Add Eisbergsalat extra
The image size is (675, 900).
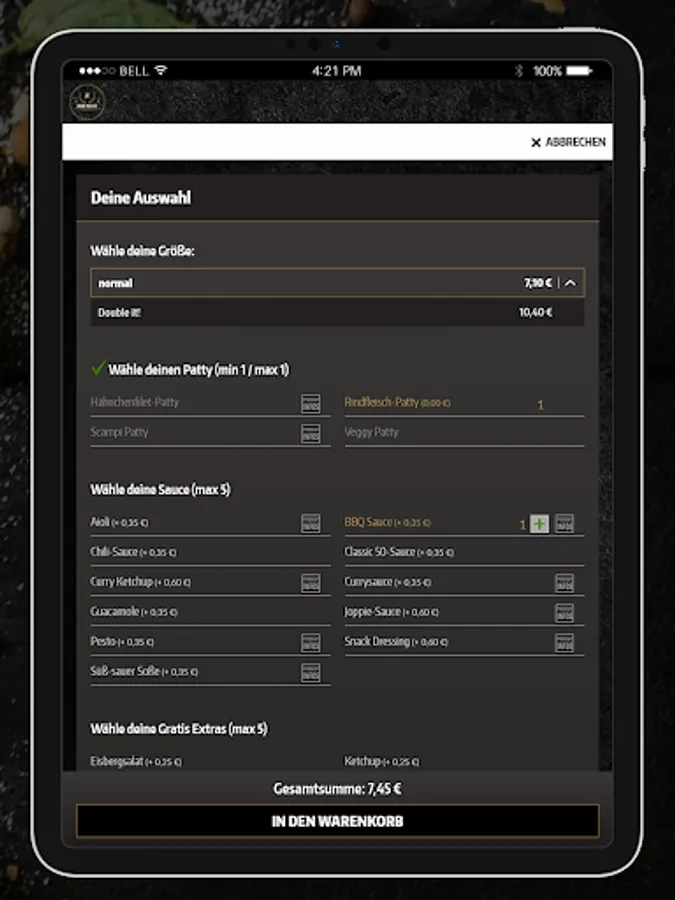click(x=135, y=761)
